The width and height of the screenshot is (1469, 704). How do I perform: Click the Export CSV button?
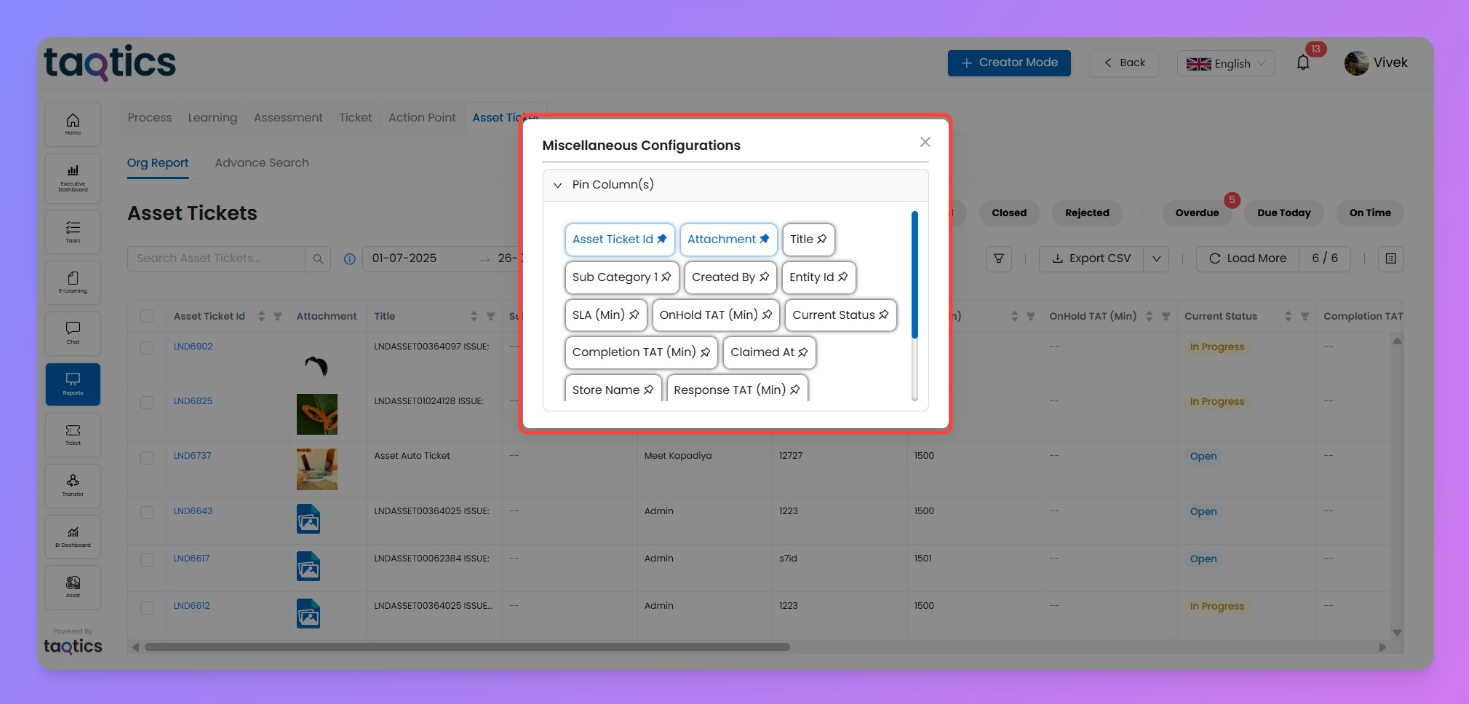(x=1091, y=258)
